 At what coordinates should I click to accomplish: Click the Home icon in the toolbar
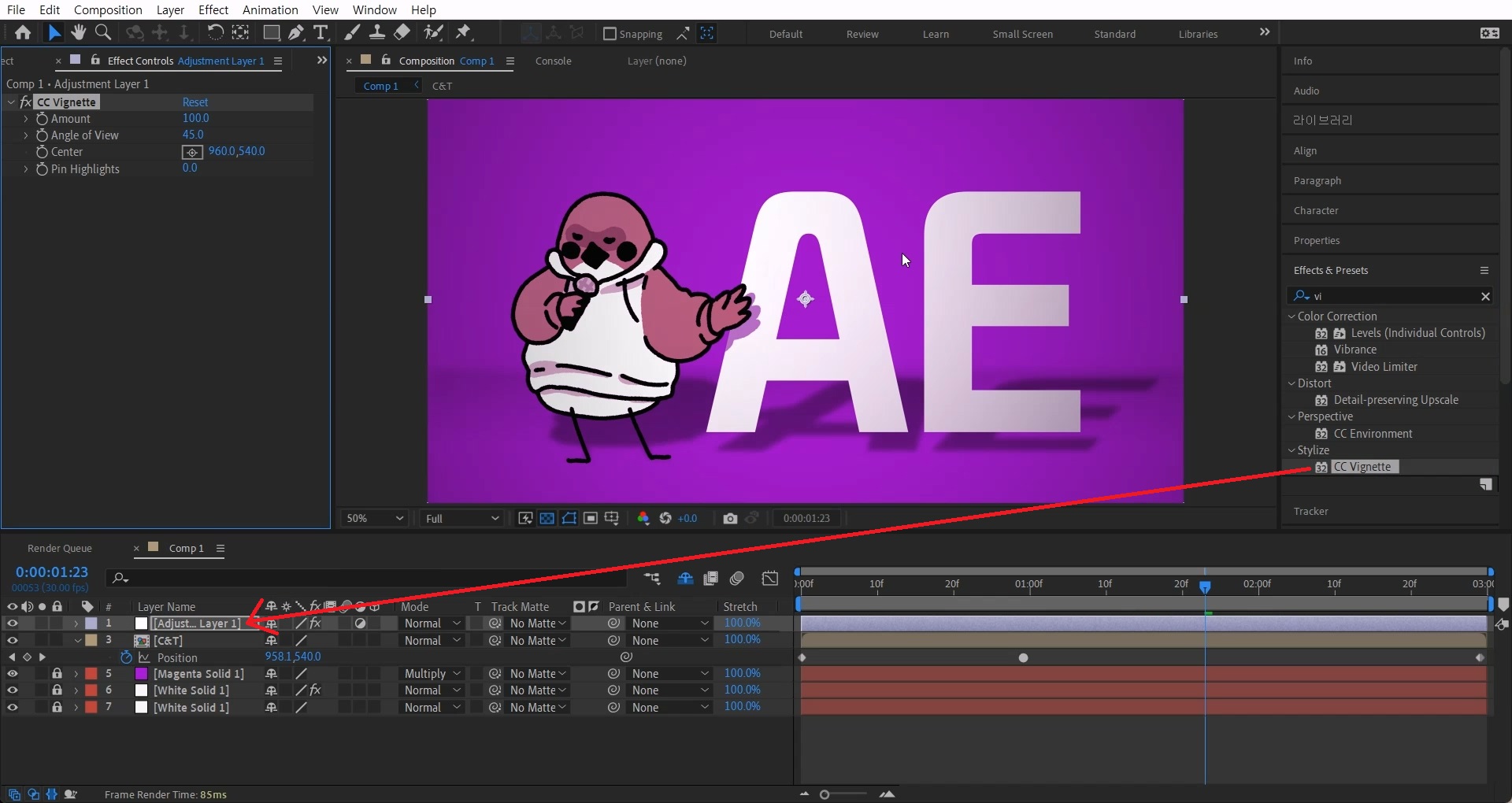[x=23, y=32]
